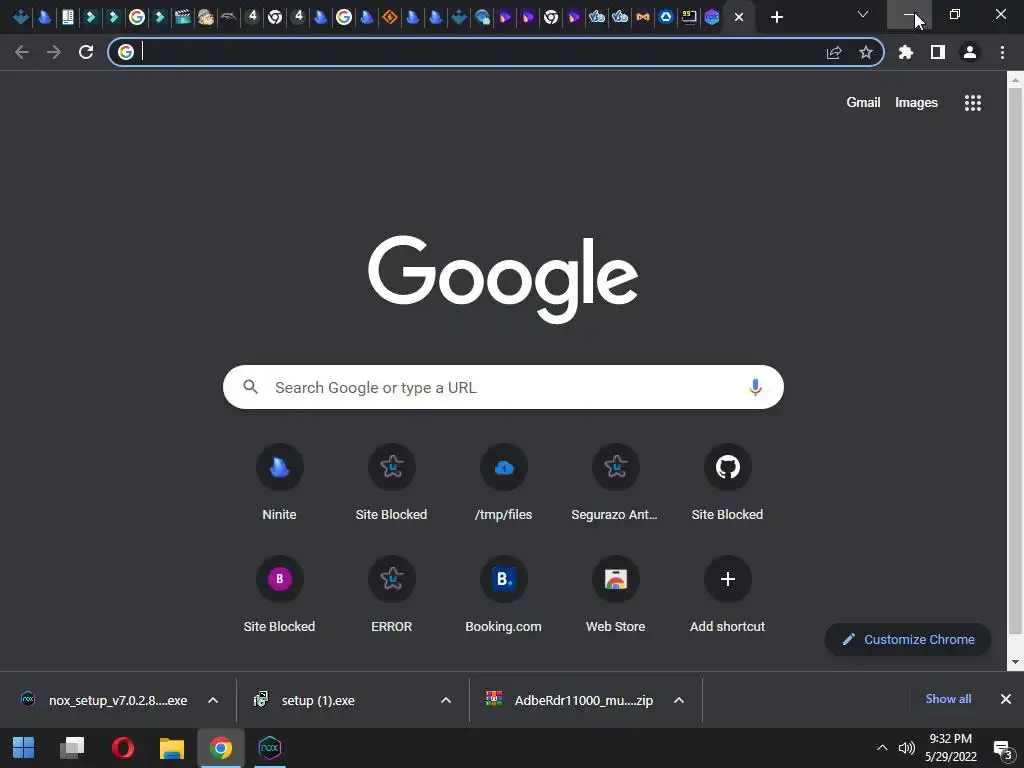Open the Segurazo Ant... shortcut
The height and width of the screenshot is (768, 1024).
615,482
